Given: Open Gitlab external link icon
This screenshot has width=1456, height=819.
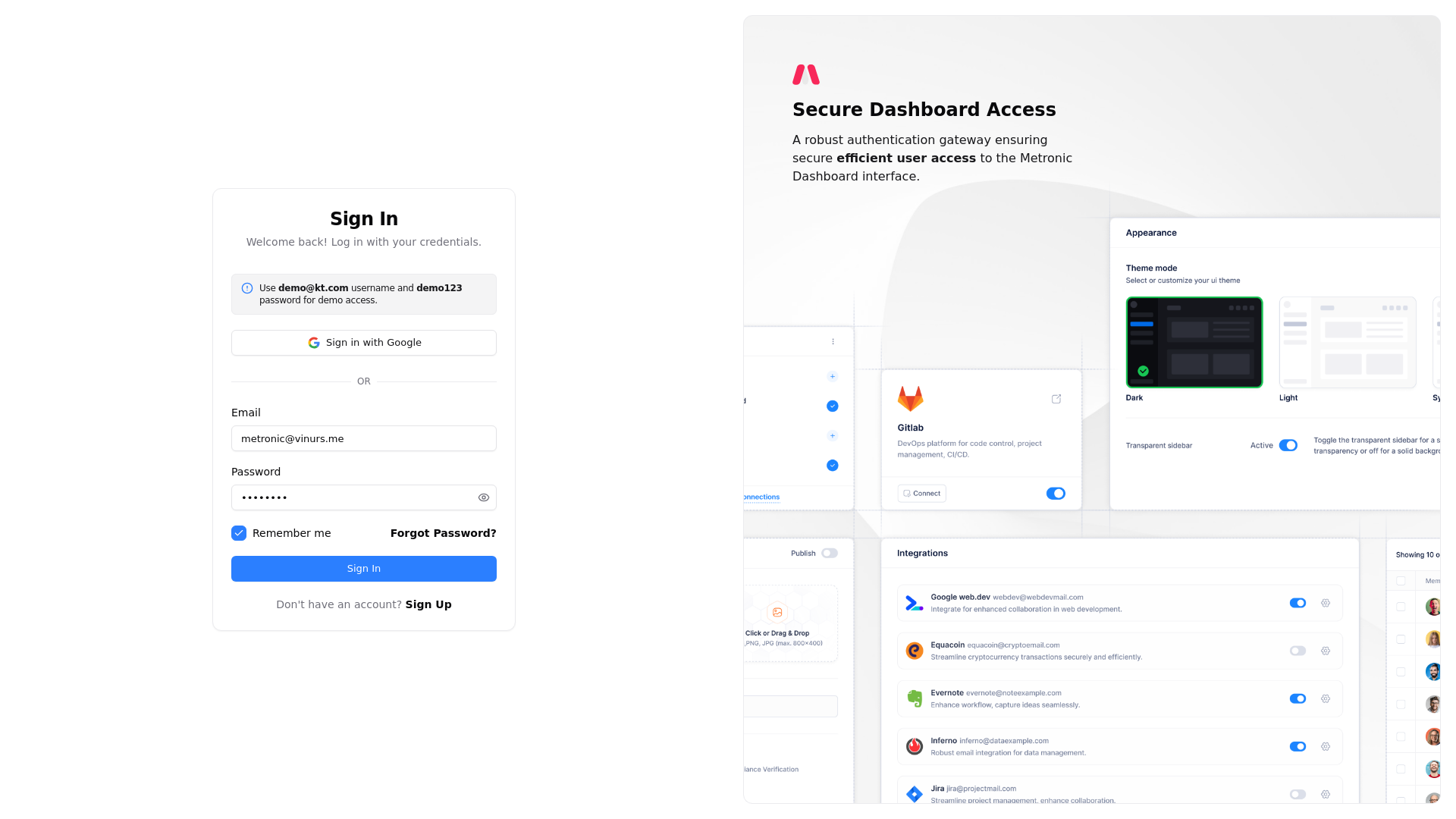Looking at the screenshot, I should (x=1056, y=399).
